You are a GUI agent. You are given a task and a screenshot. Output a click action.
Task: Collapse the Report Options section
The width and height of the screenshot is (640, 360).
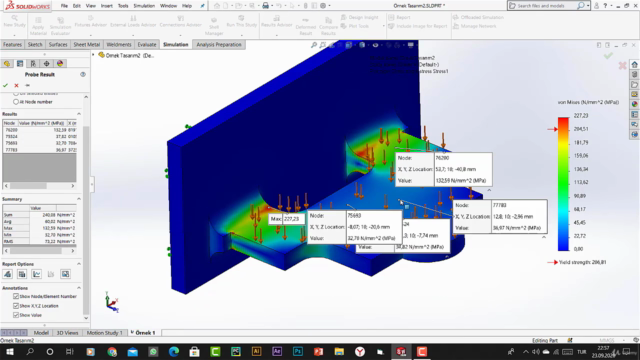[79, 264]
